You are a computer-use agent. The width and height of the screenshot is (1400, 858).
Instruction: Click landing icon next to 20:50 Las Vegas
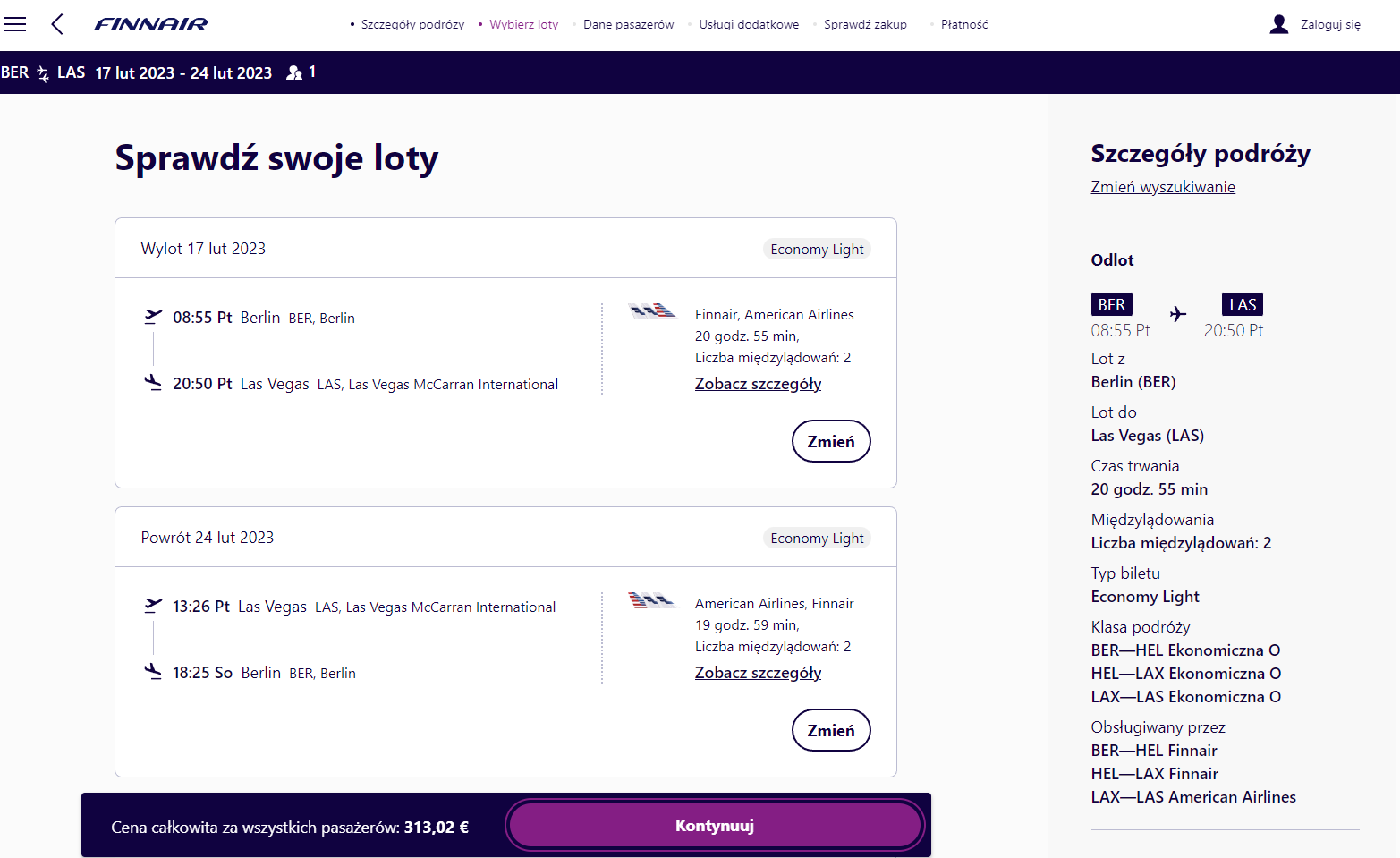click(x=153, y=383)
